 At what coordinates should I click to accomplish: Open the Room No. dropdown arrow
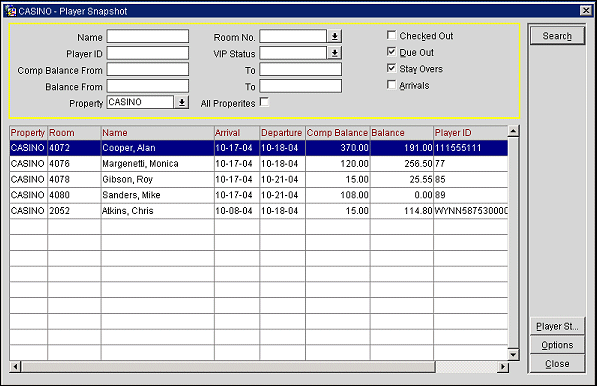point(335,37)
